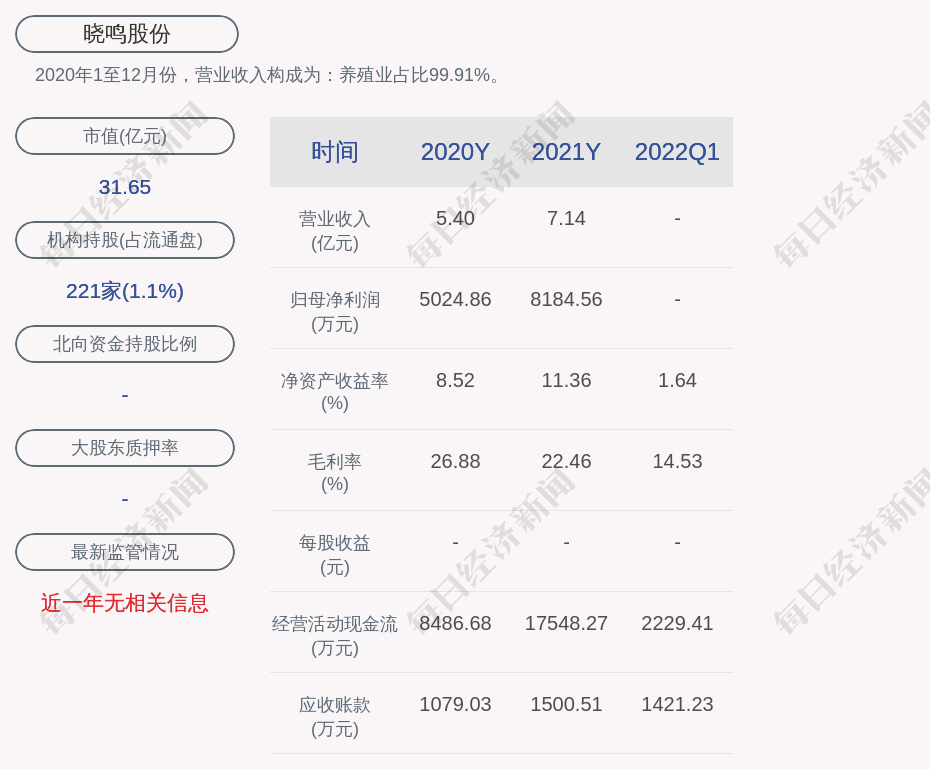Select the operating cash flow value 17548.27
930x769 pixels.
(x=566, y=623)
